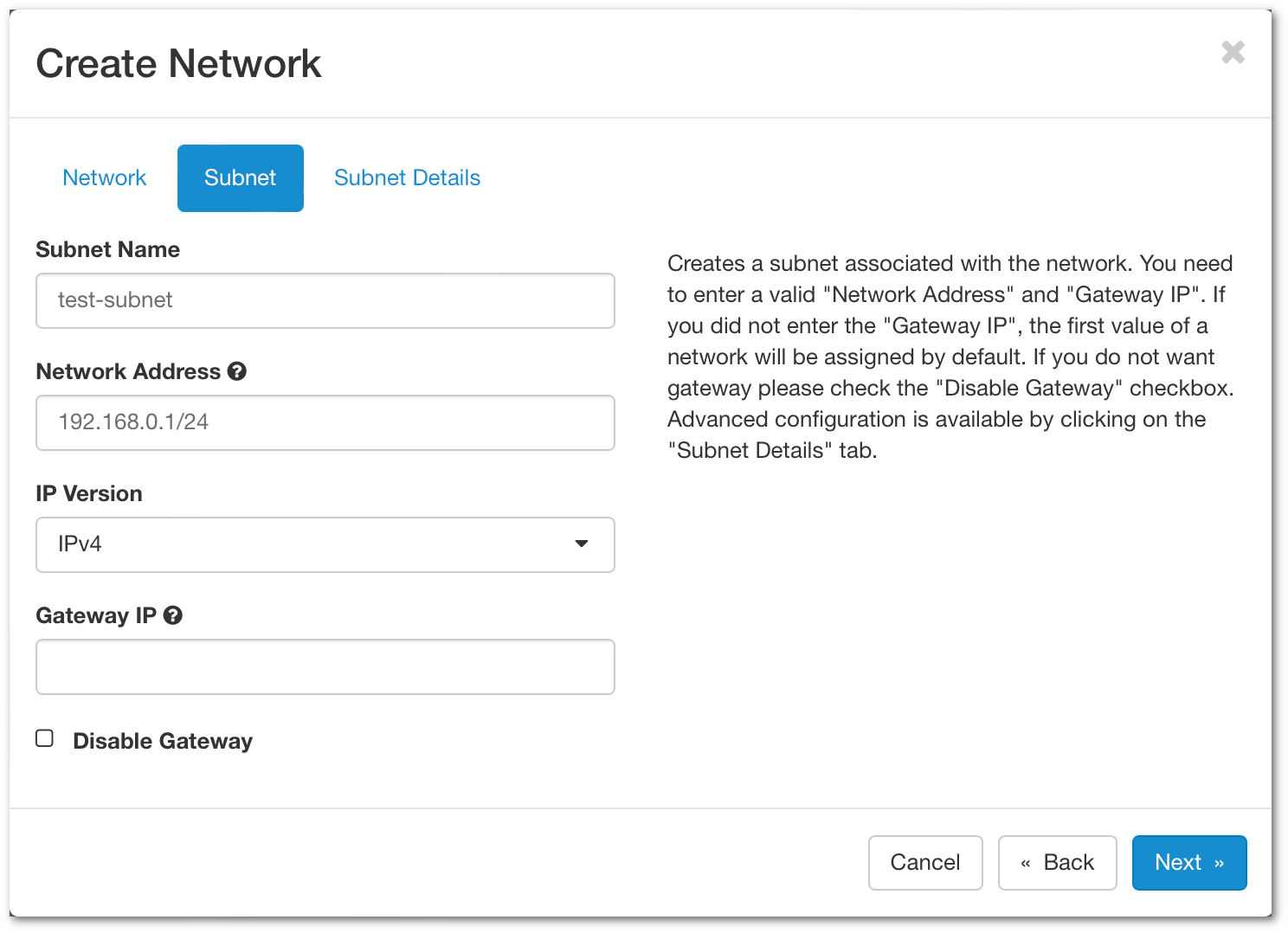Viewport: 1288px width, 933px height.
Task: Click the IP Version dropdown caret arrow
Action: click(582, 544)
